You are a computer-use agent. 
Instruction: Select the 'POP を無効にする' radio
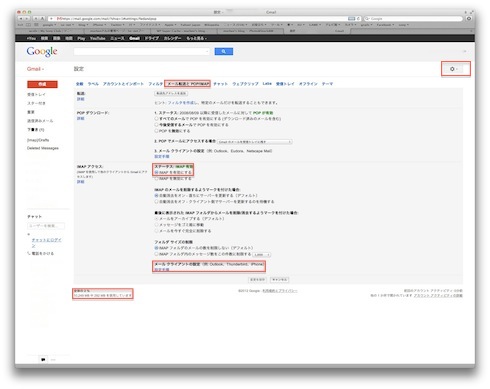156,131
